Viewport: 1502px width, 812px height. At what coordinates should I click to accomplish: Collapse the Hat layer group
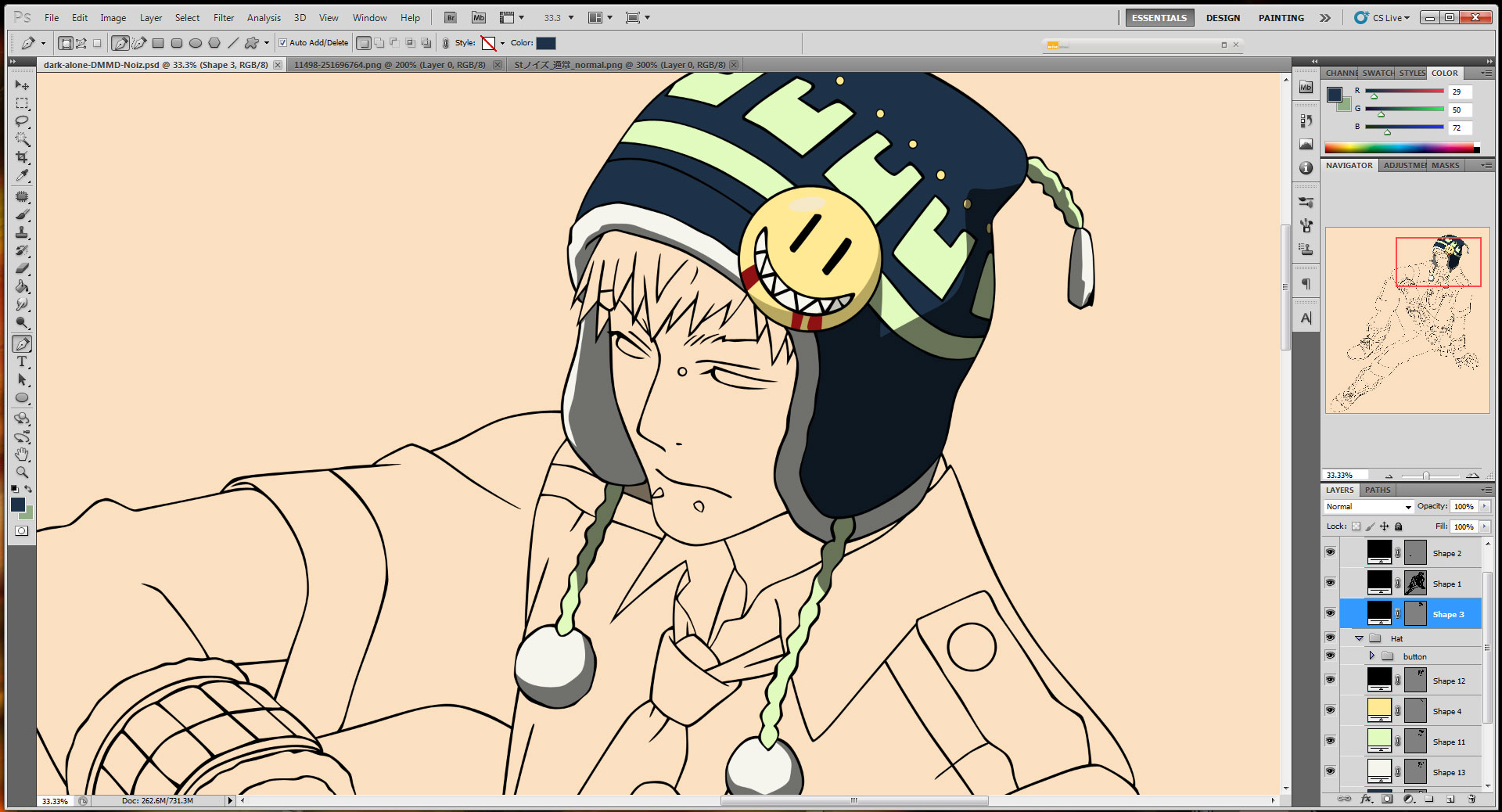(x=1359, y=638)
